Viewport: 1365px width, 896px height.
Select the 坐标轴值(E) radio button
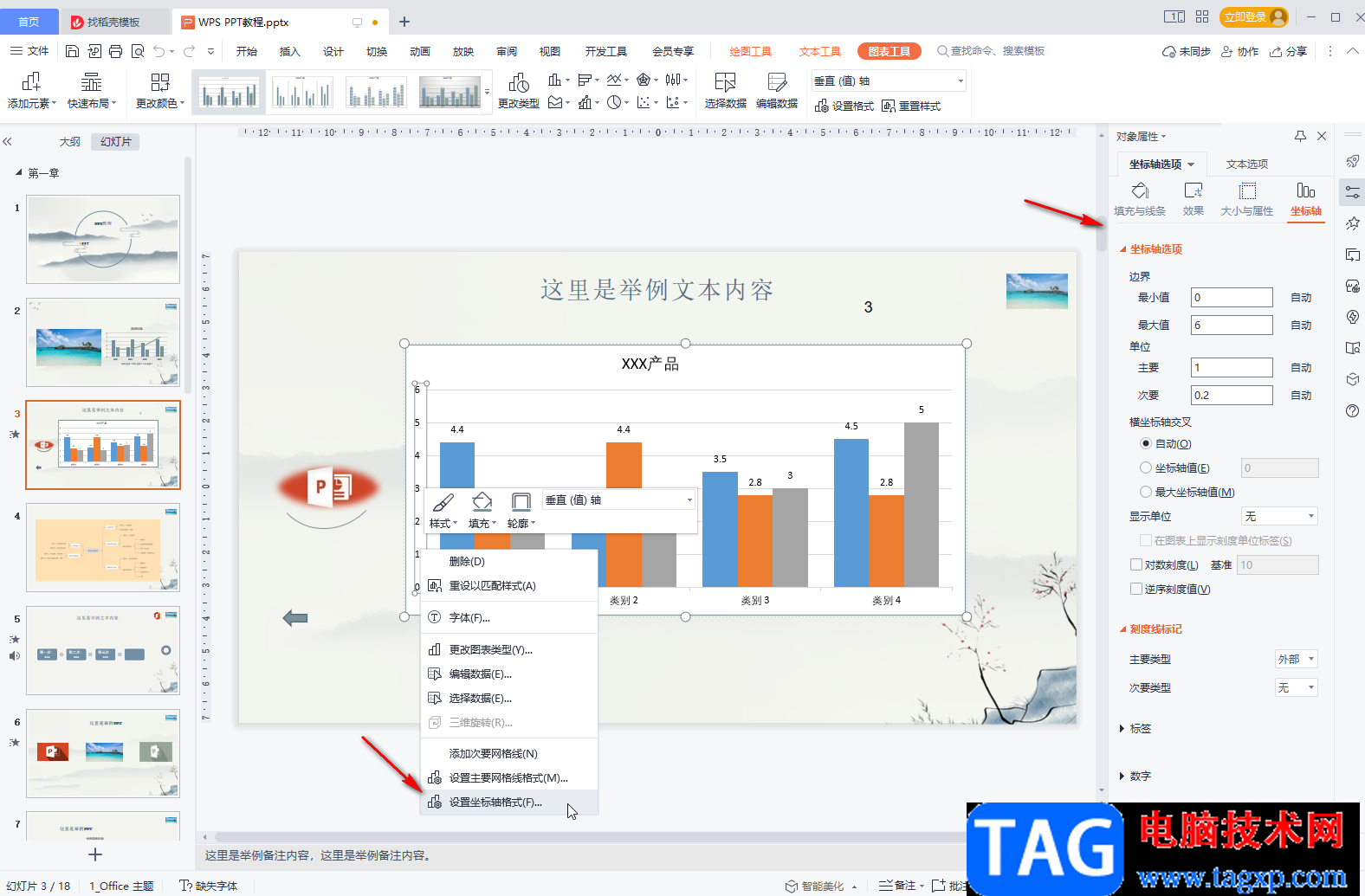click(1146, 467)
